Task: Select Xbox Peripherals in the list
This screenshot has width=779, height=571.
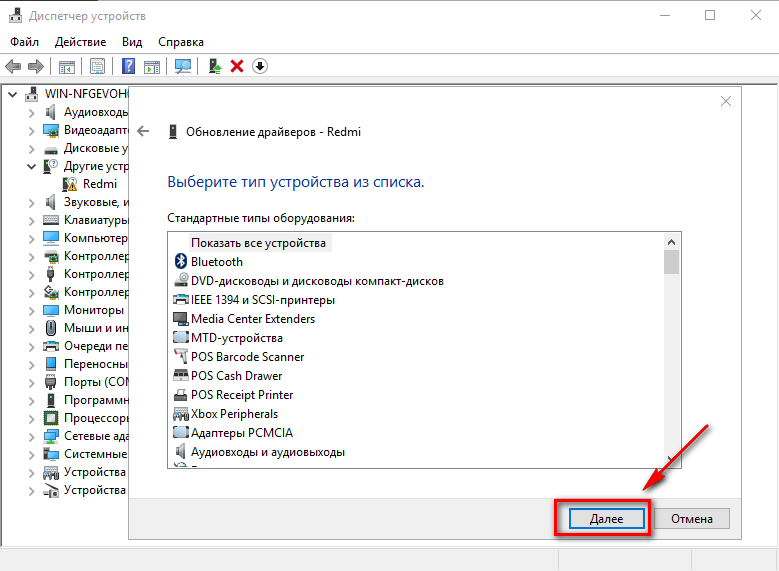Action: 234,414
